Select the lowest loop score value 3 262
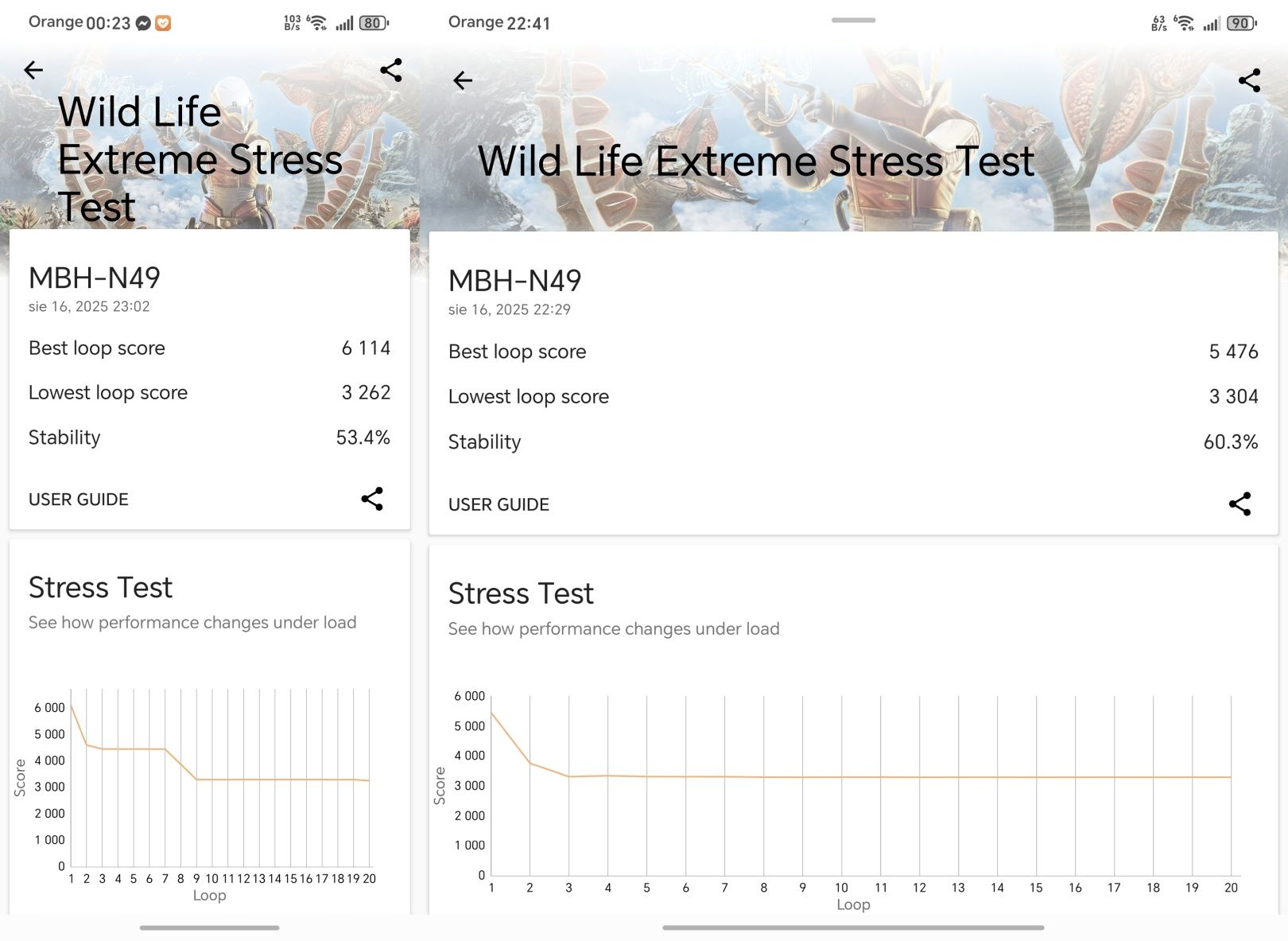Screen dimensions: 1288x941 coord(366,392)
